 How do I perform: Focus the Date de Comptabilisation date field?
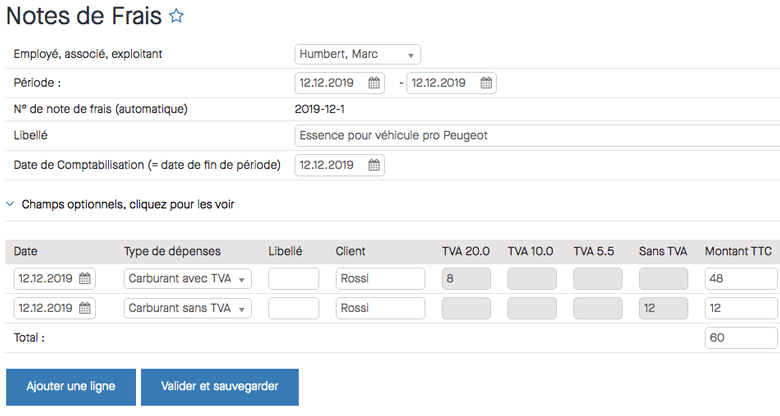(x=340, y=165)
